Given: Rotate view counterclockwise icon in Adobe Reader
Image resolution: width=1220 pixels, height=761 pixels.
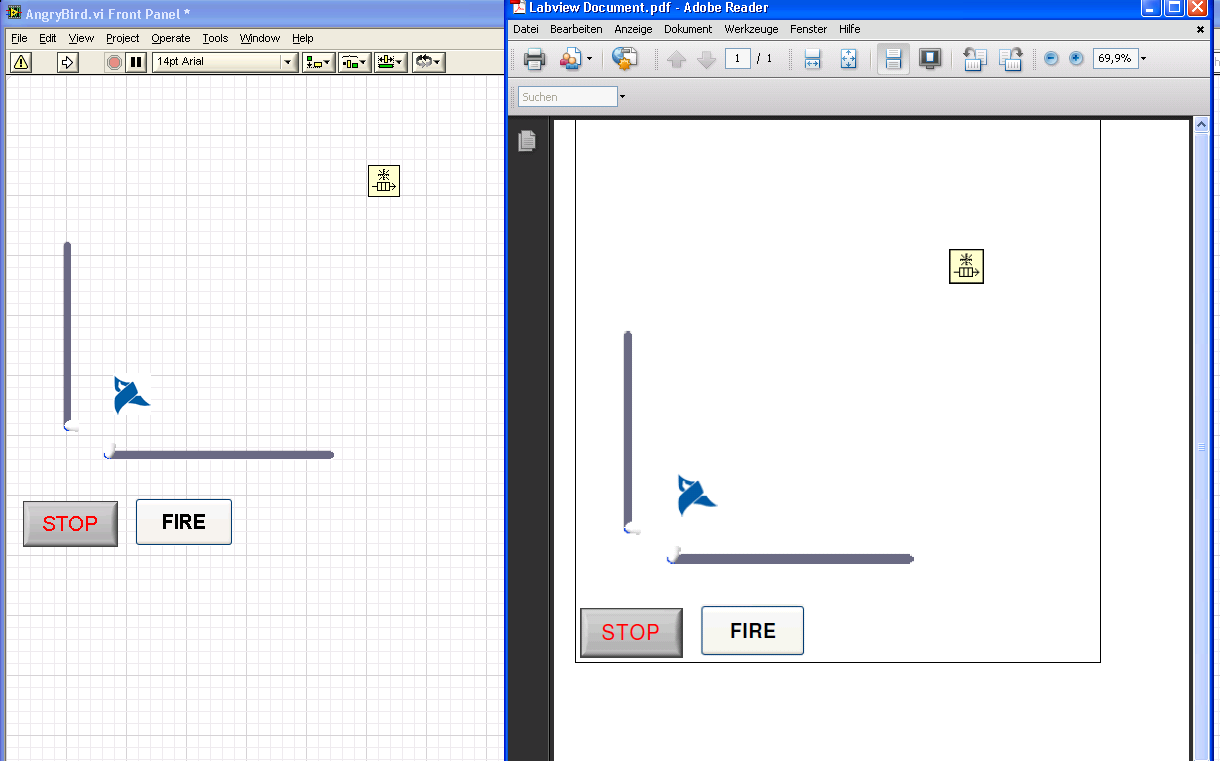Looking at the screenshot, I should (975, 59).
